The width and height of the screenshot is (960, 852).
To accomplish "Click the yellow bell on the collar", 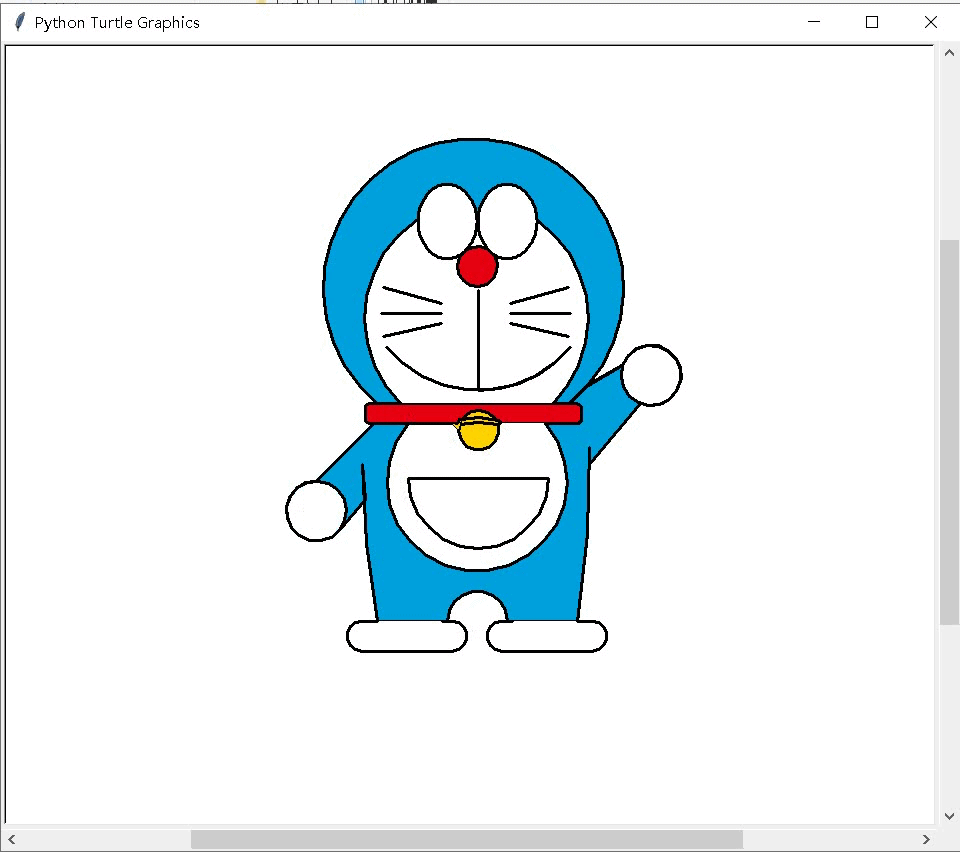I will 478,430.
